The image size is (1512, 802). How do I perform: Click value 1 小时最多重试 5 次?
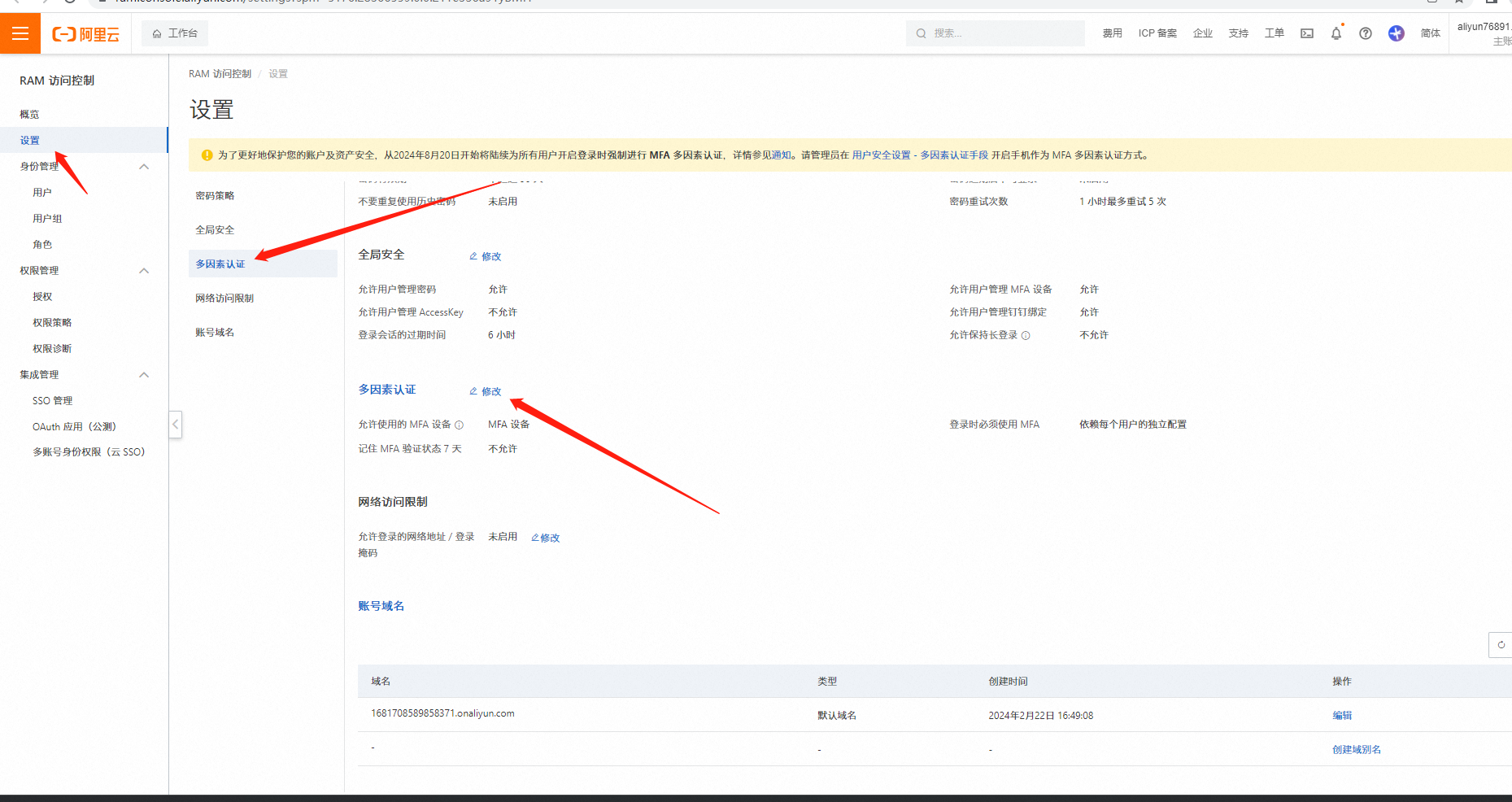pos(1122,202)
